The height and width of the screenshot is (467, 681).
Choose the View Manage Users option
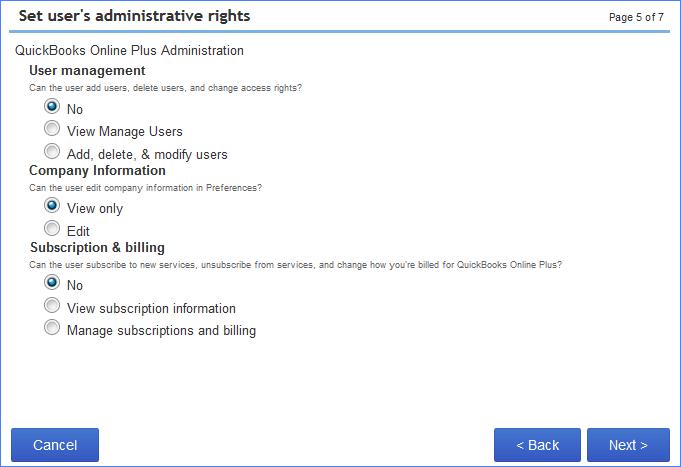point(52,129)
